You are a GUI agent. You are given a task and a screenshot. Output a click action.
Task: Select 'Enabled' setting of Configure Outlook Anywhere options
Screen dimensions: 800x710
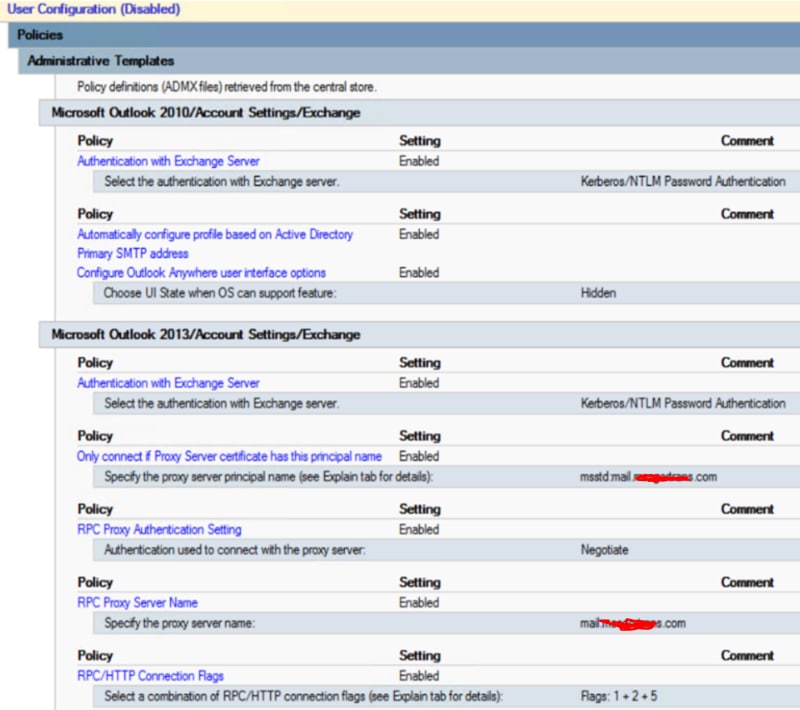click(419, 273)
